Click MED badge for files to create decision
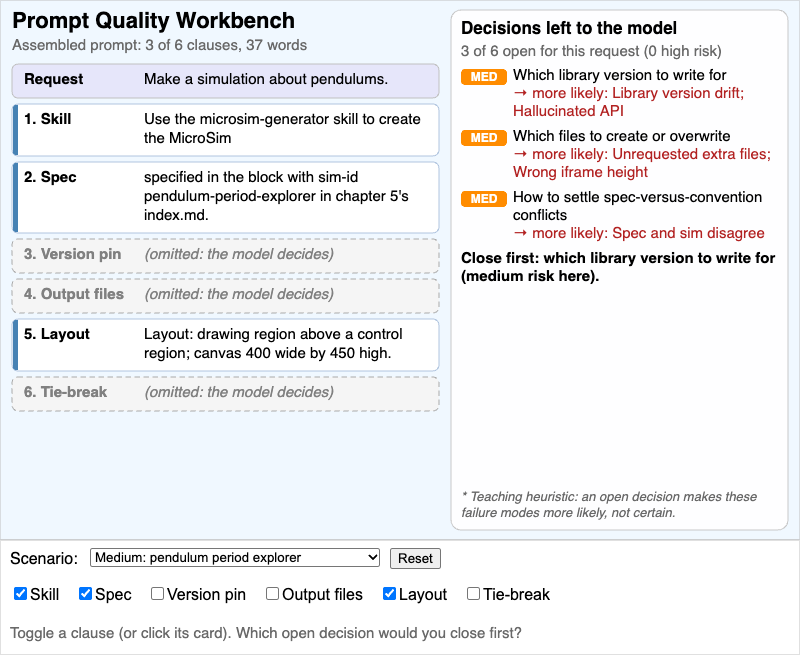This screenshot has width=800, height=657. coord(484,138)
